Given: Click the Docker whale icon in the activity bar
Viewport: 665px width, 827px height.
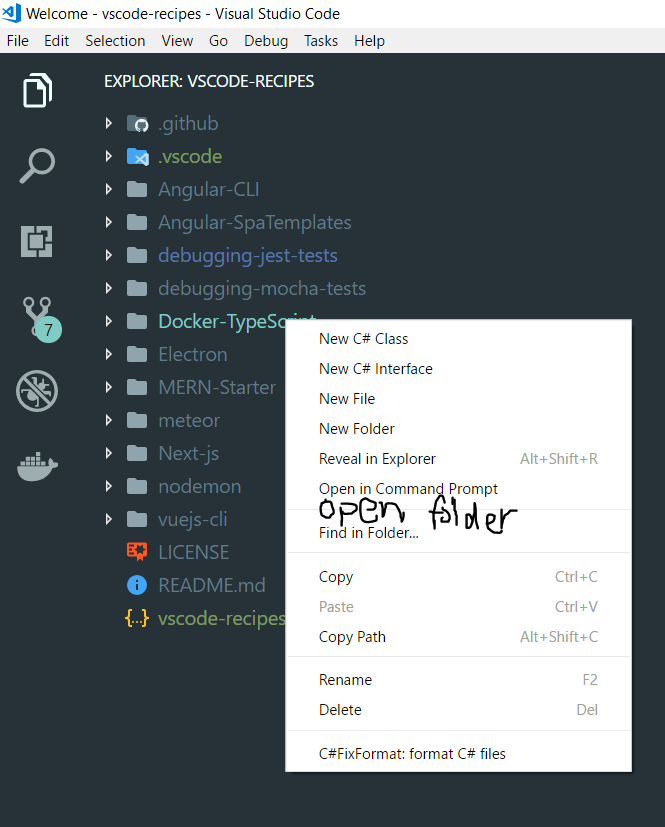Looking at the screenshot, I should coord(36,466).
